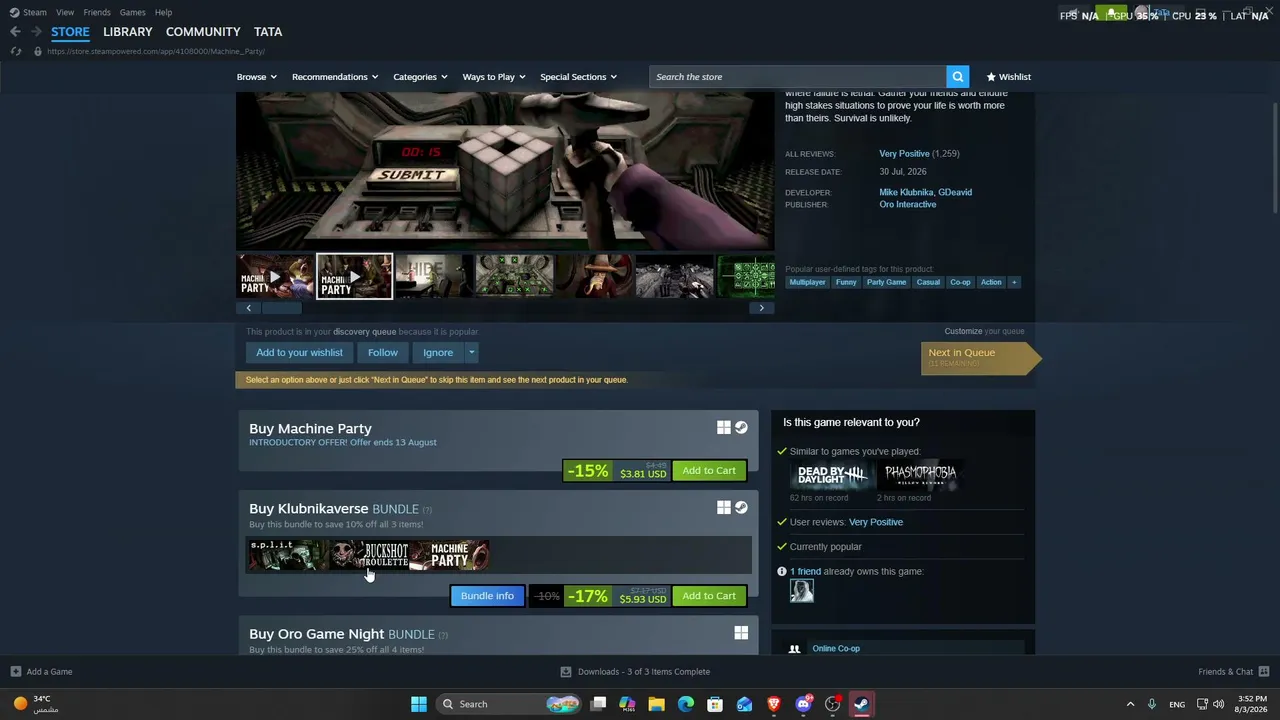The height and width of the screenshot is (720, 1280).
Task: Click the Ignore button
Action: click(x=437, y=352)
